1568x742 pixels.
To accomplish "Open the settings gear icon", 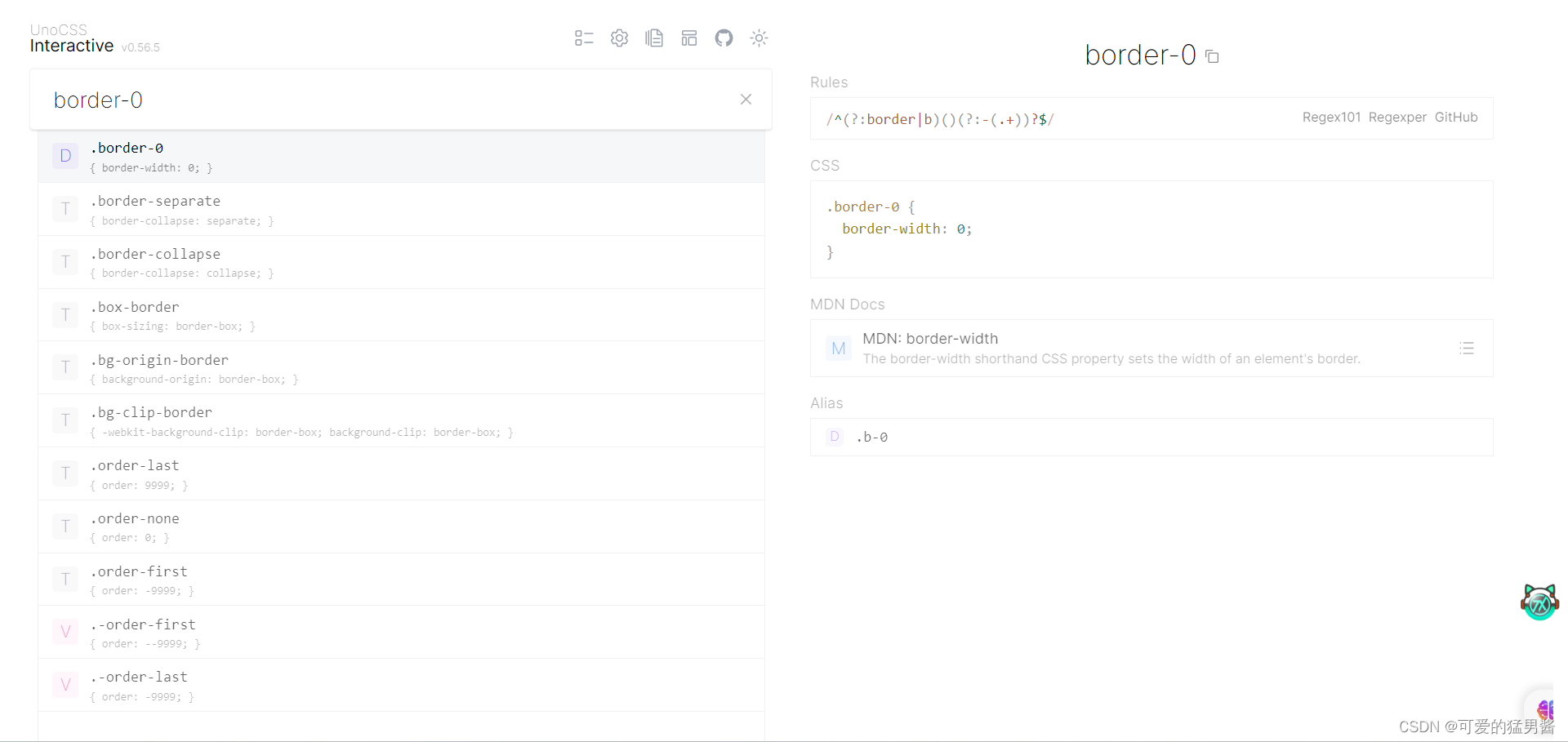I will (619, 38).
